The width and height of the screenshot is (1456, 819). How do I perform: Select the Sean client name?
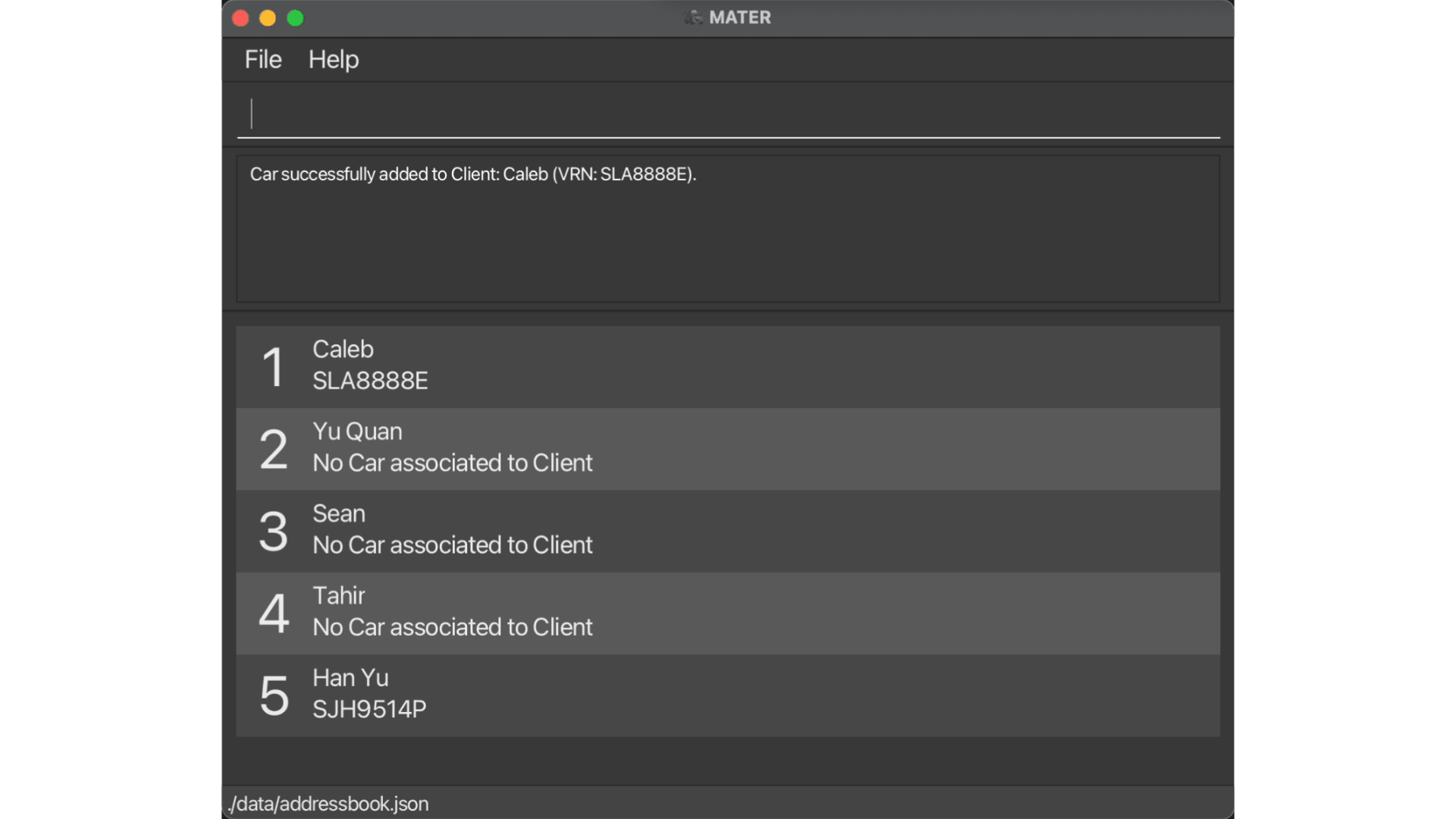pyautogui.click(x=339, y=513)
